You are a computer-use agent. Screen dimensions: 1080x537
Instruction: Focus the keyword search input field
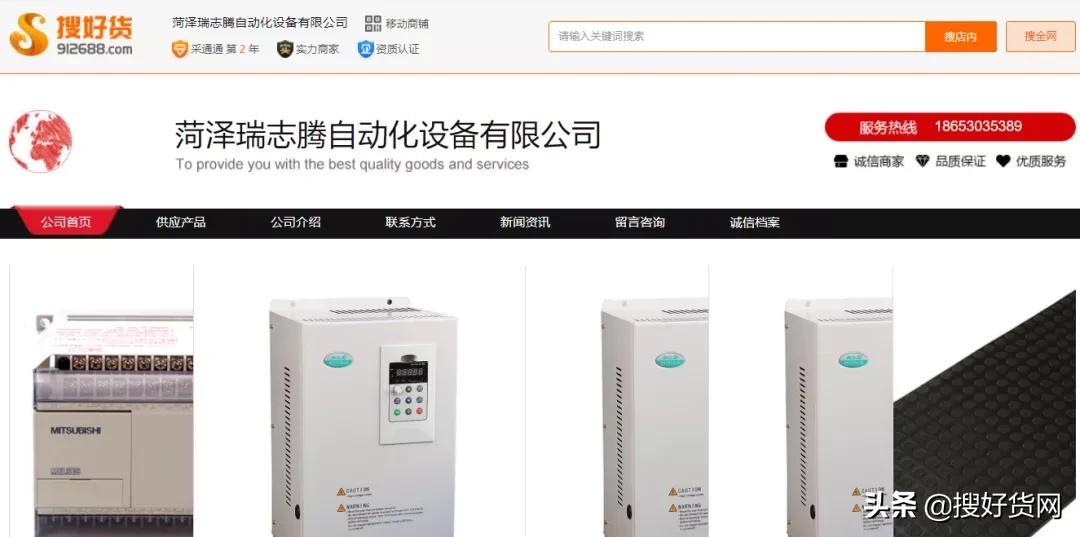coord(737,36)
